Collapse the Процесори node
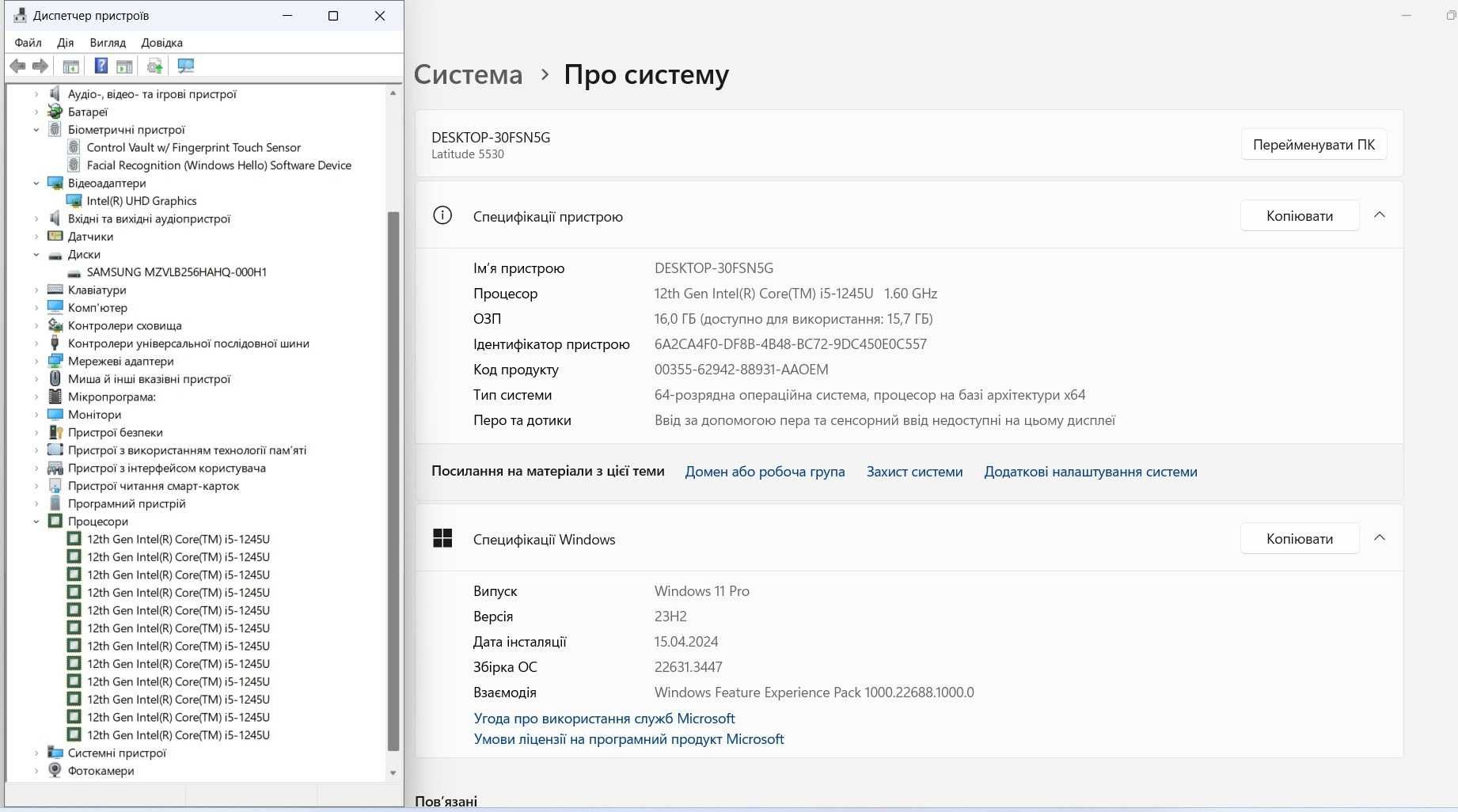Screen dimensions: 1458x812 [x=36, y=522]
